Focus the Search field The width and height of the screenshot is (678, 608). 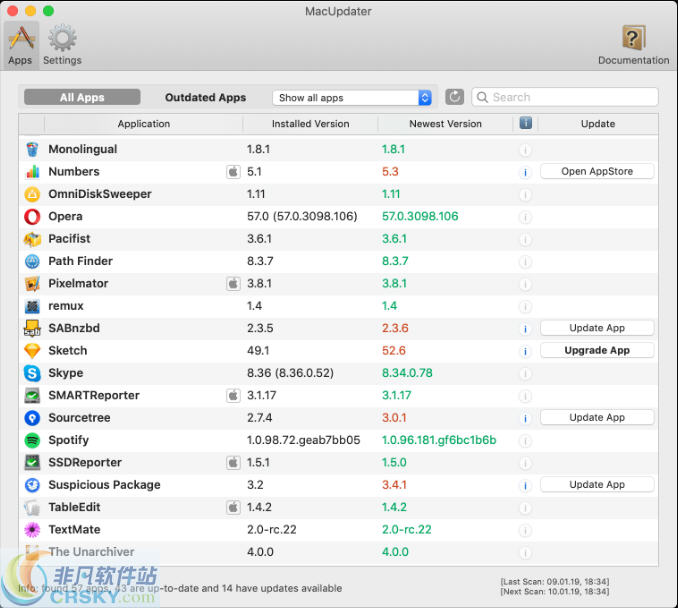pyautogui.click(x=565, y=97)
